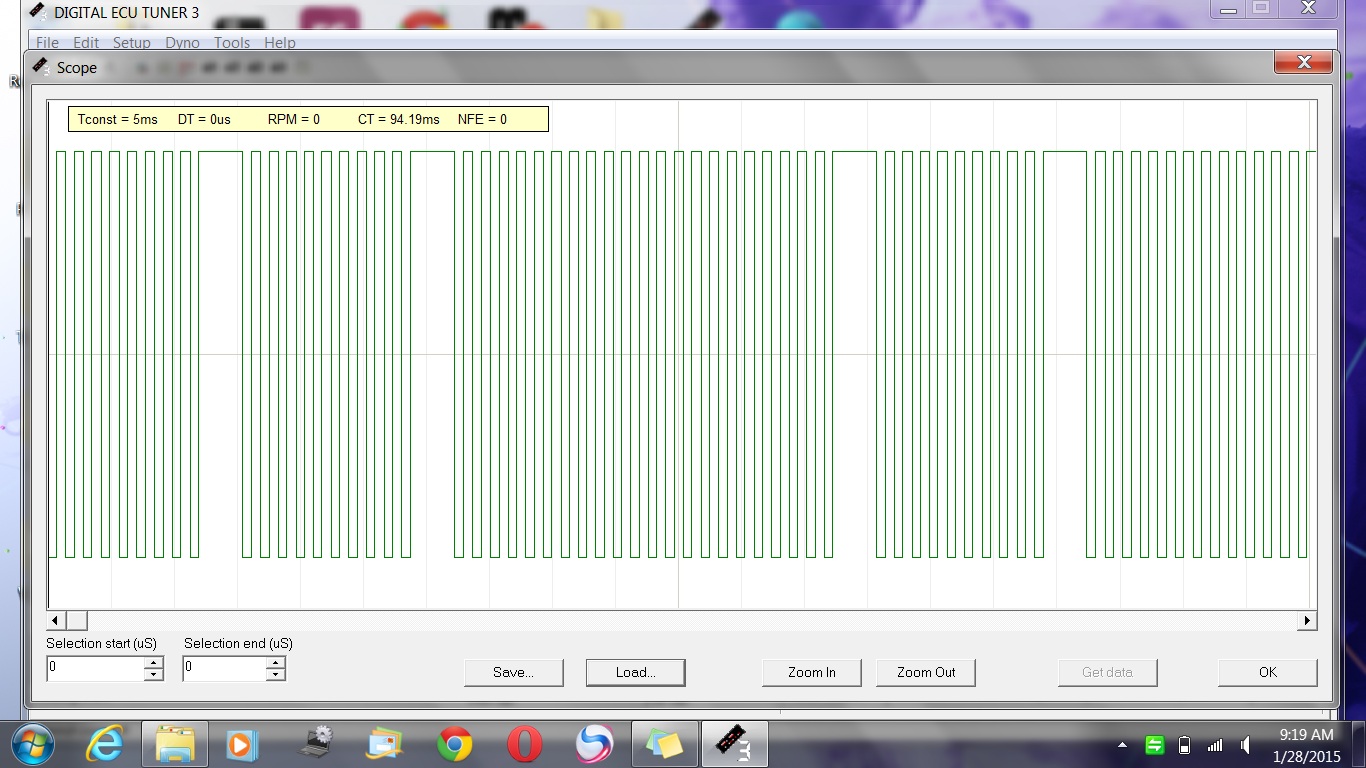Open the Setup menu
Image resolution: width=1366 pixels, height=768 pixels.
pyautogui.click(x=131, y=43)
